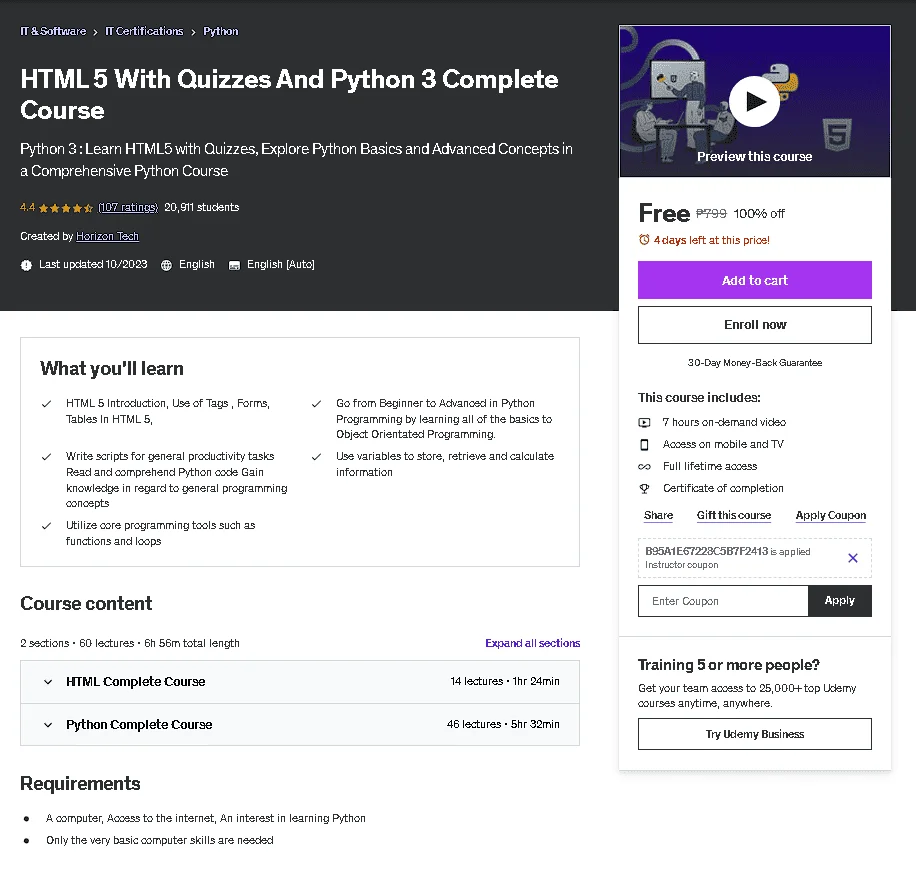Screen dimensions: 916x873
Task: Open Gift this course option
Action: 734,515
